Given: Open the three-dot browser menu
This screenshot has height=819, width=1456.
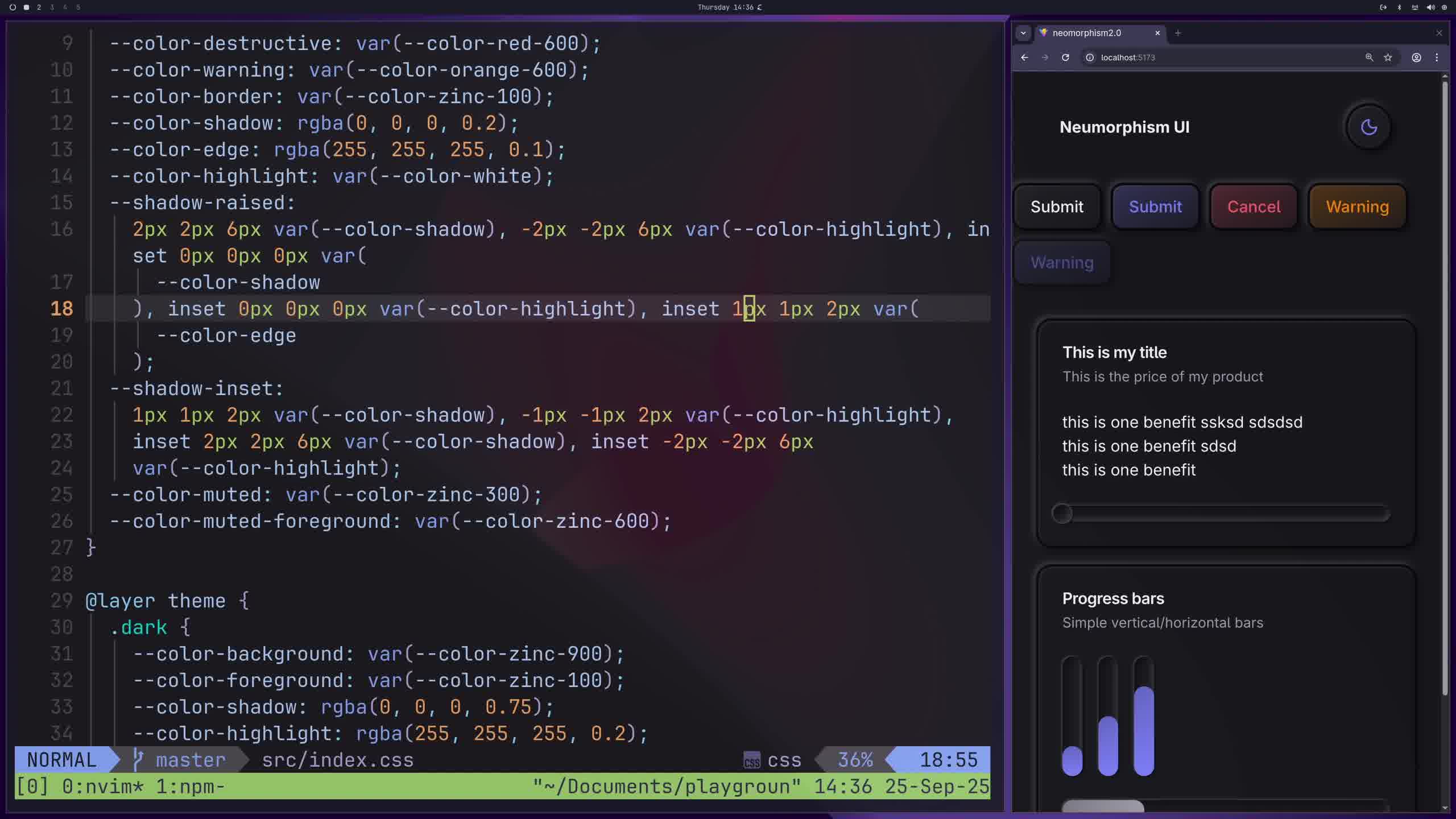Looking at the screenshot, I should (1437, 57).
